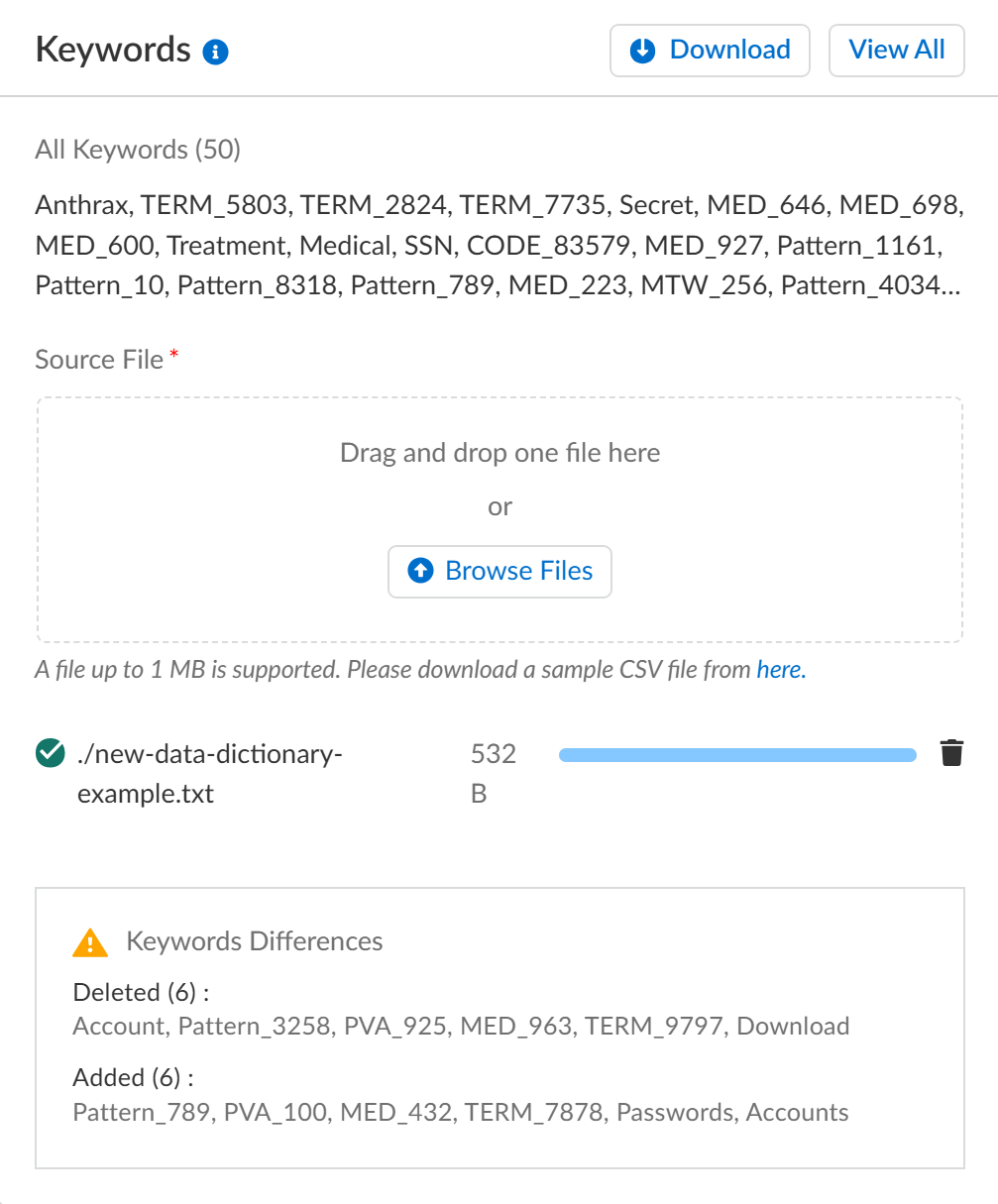Click the Keywords Differences heading
The image size is (998, 1204).
coord(255,940)
